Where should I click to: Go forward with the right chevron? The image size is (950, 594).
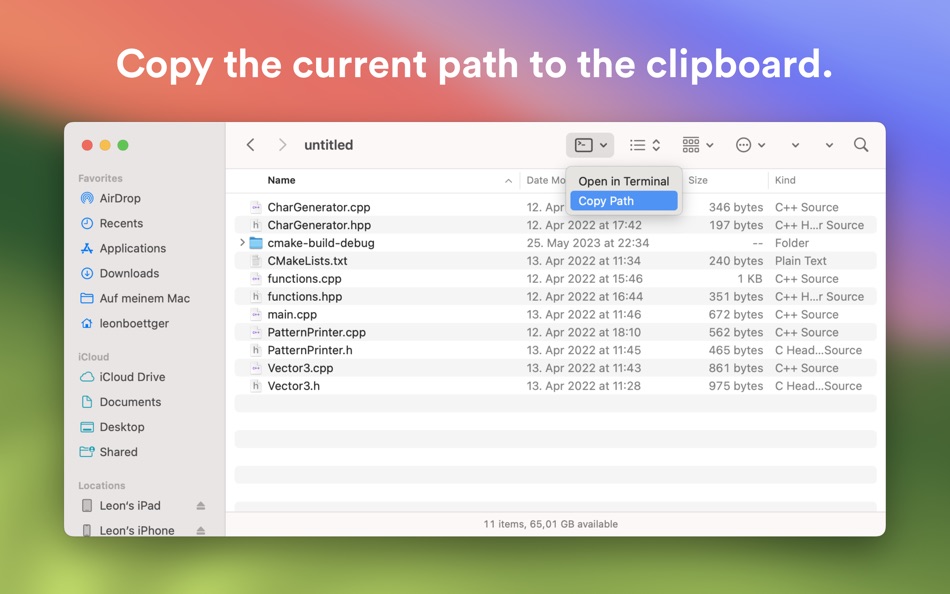(282, 145)
